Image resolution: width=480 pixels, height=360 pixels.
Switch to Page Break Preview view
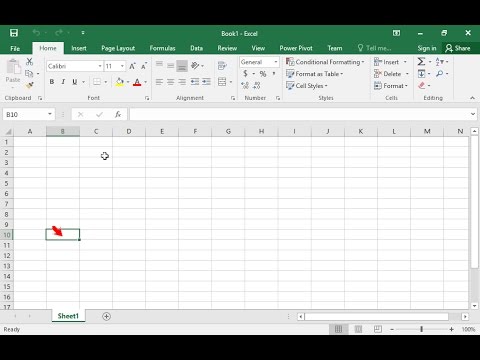point(378,329)
